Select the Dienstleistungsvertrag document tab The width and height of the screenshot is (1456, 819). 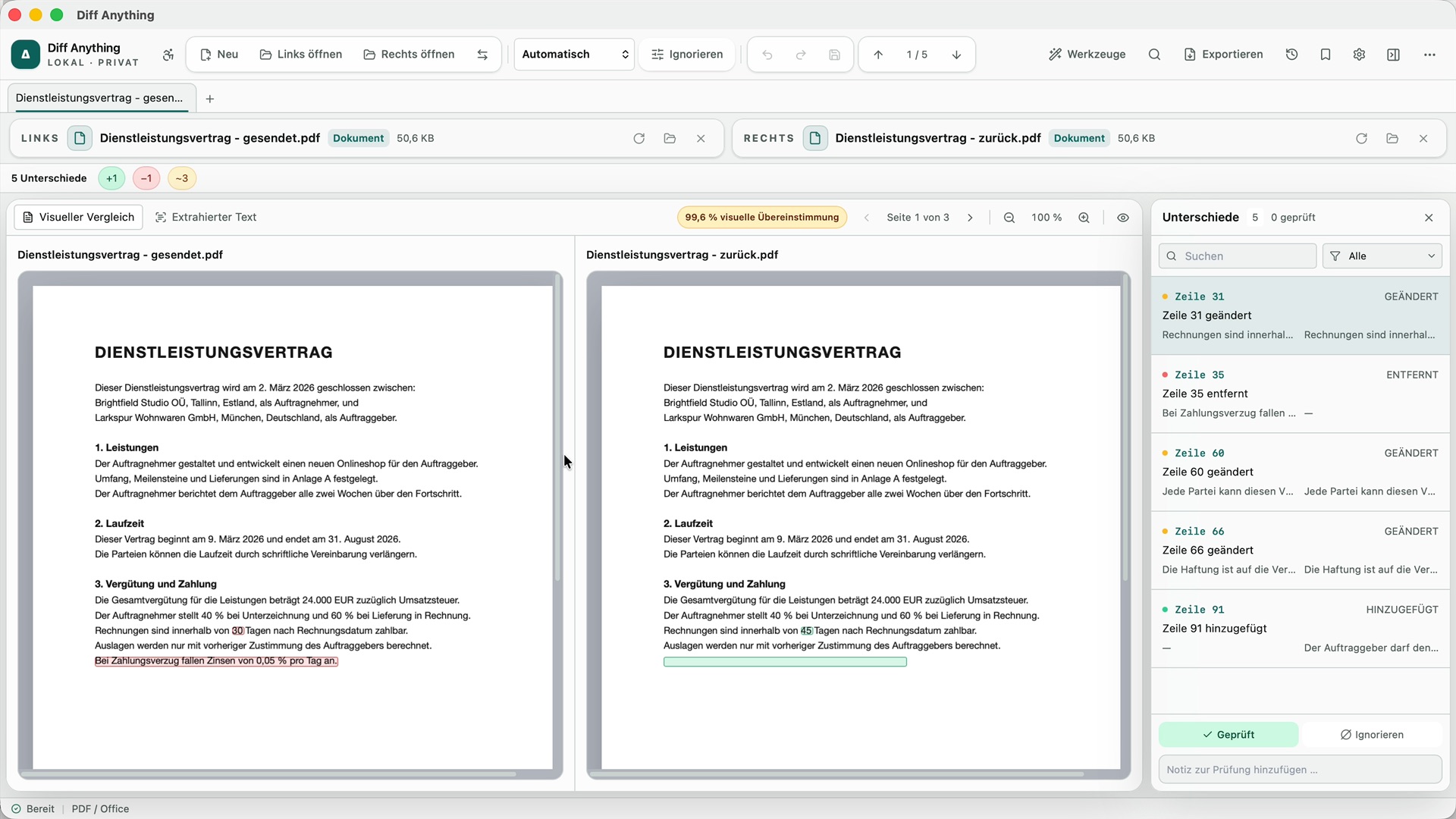[102, 99]
